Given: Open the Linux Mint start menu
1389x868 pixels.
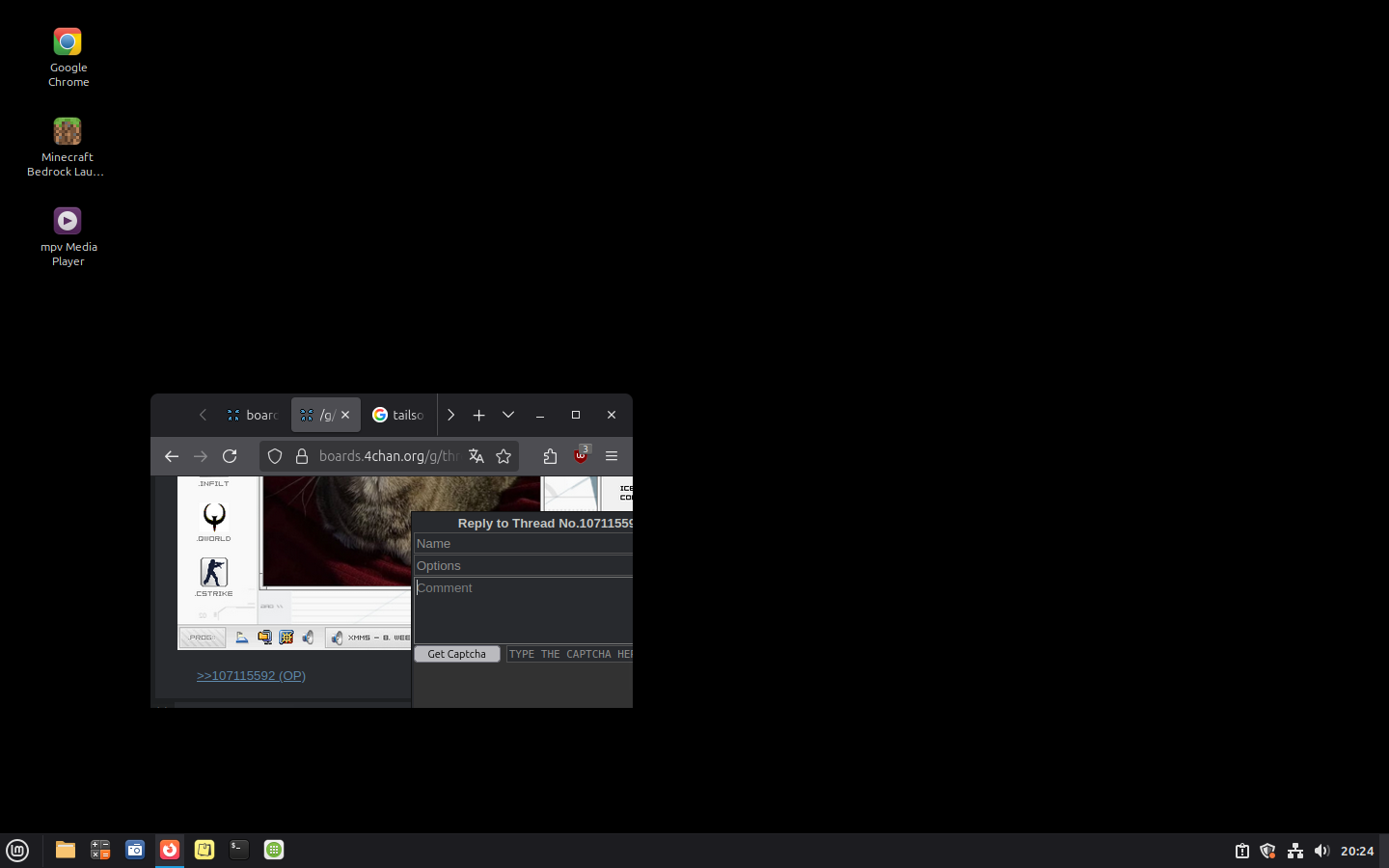Looking at the screenshot, I should [17, 851].
